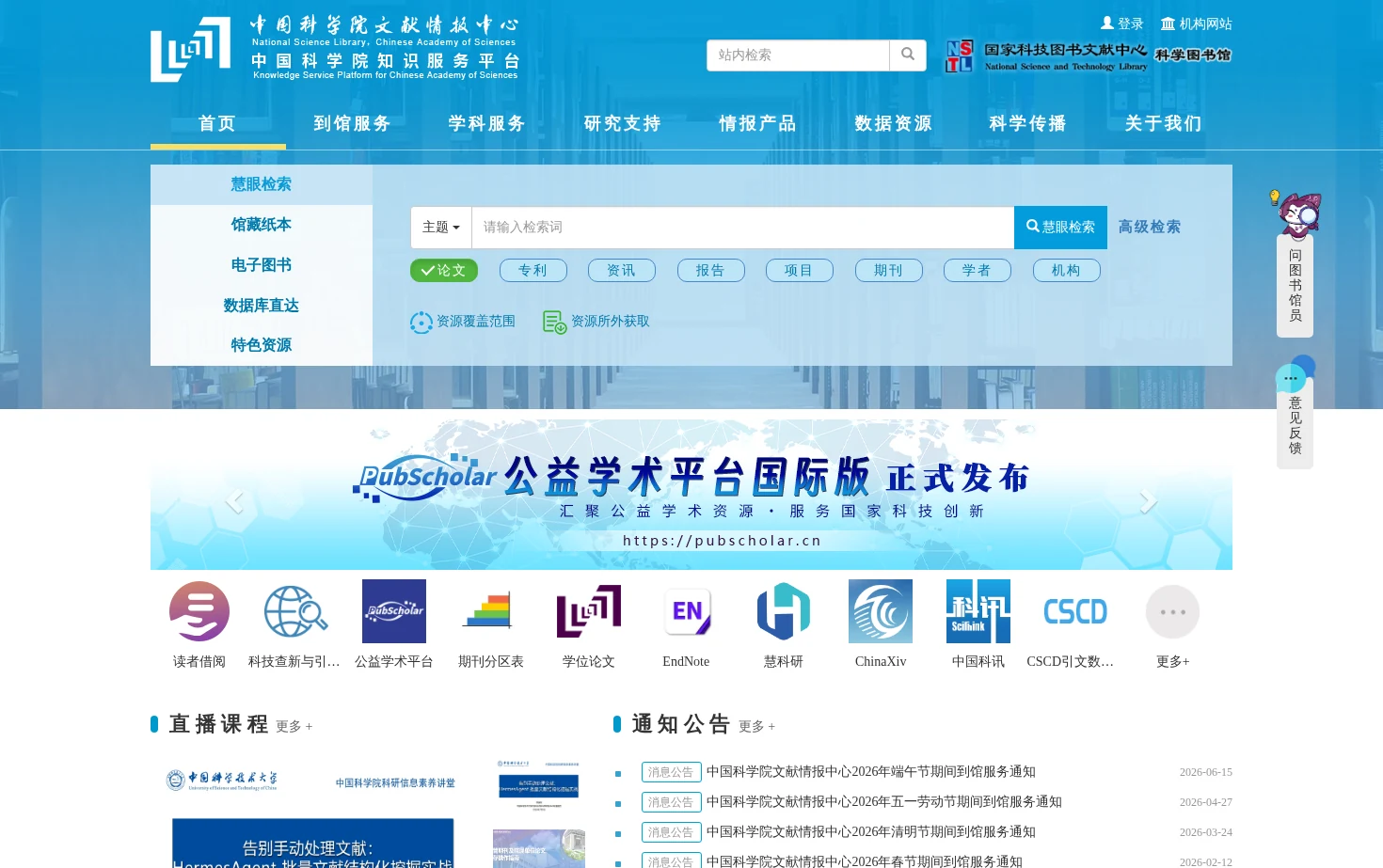The height and width of the screenshot is (868, 1383).
Task: Toggle the 期刊 search type filter
Action: 888,271
